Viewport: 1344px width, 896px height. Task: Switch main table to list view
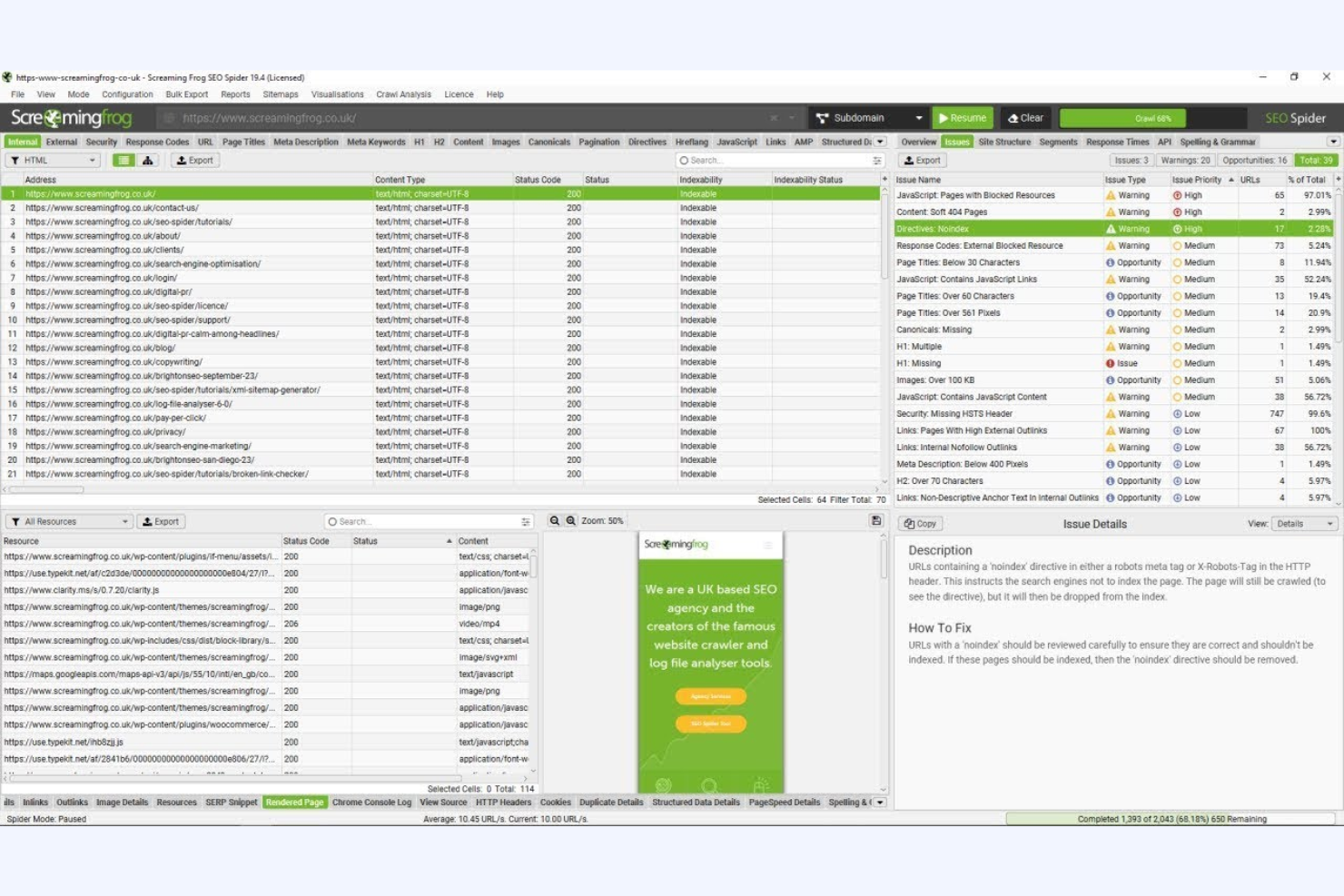click(x=124, y=161)
